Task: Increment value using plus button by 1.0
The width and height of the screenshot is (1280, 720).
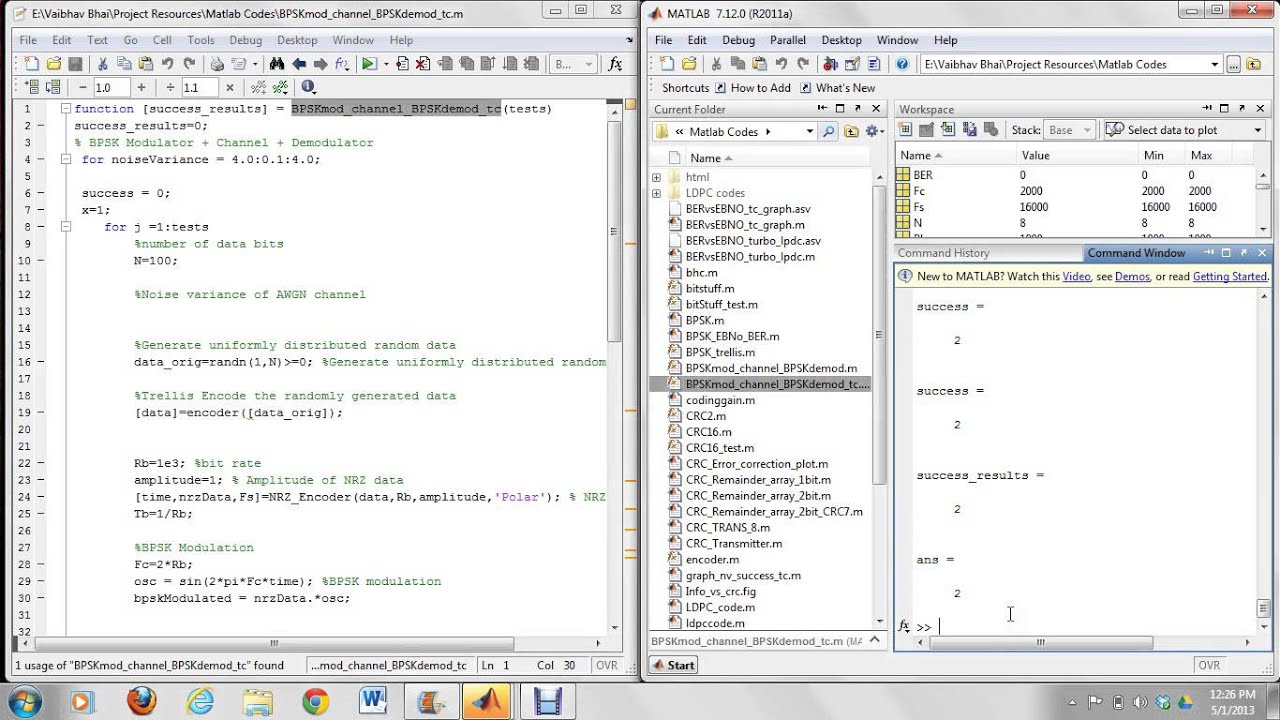Action: [141, 88]
